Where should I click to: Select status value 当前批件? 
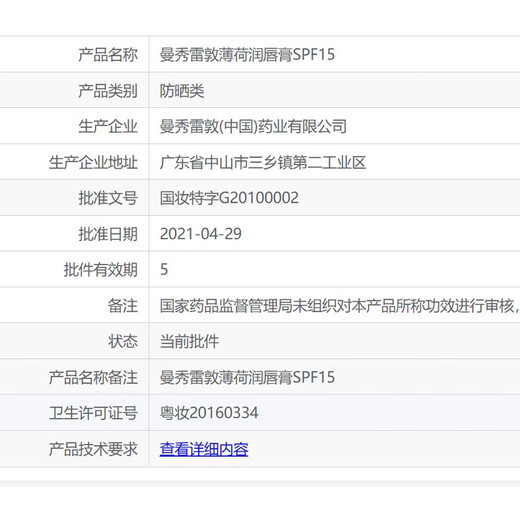[x=189, y=341]
